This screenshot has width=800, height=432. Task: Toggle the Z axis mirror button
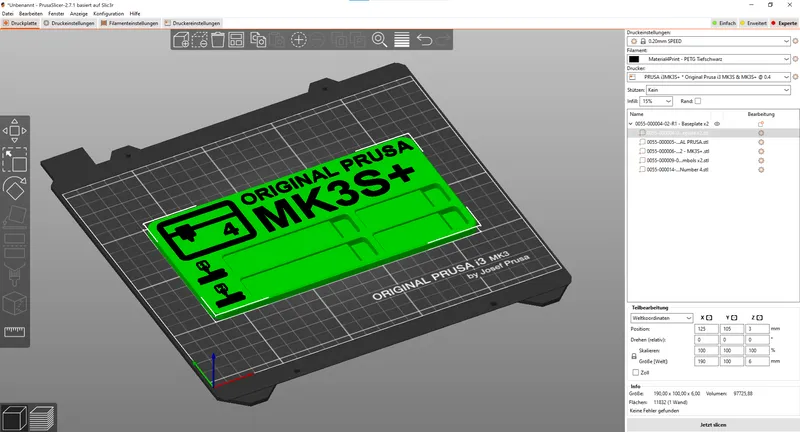pyautogui.click(x=760, y=318)
